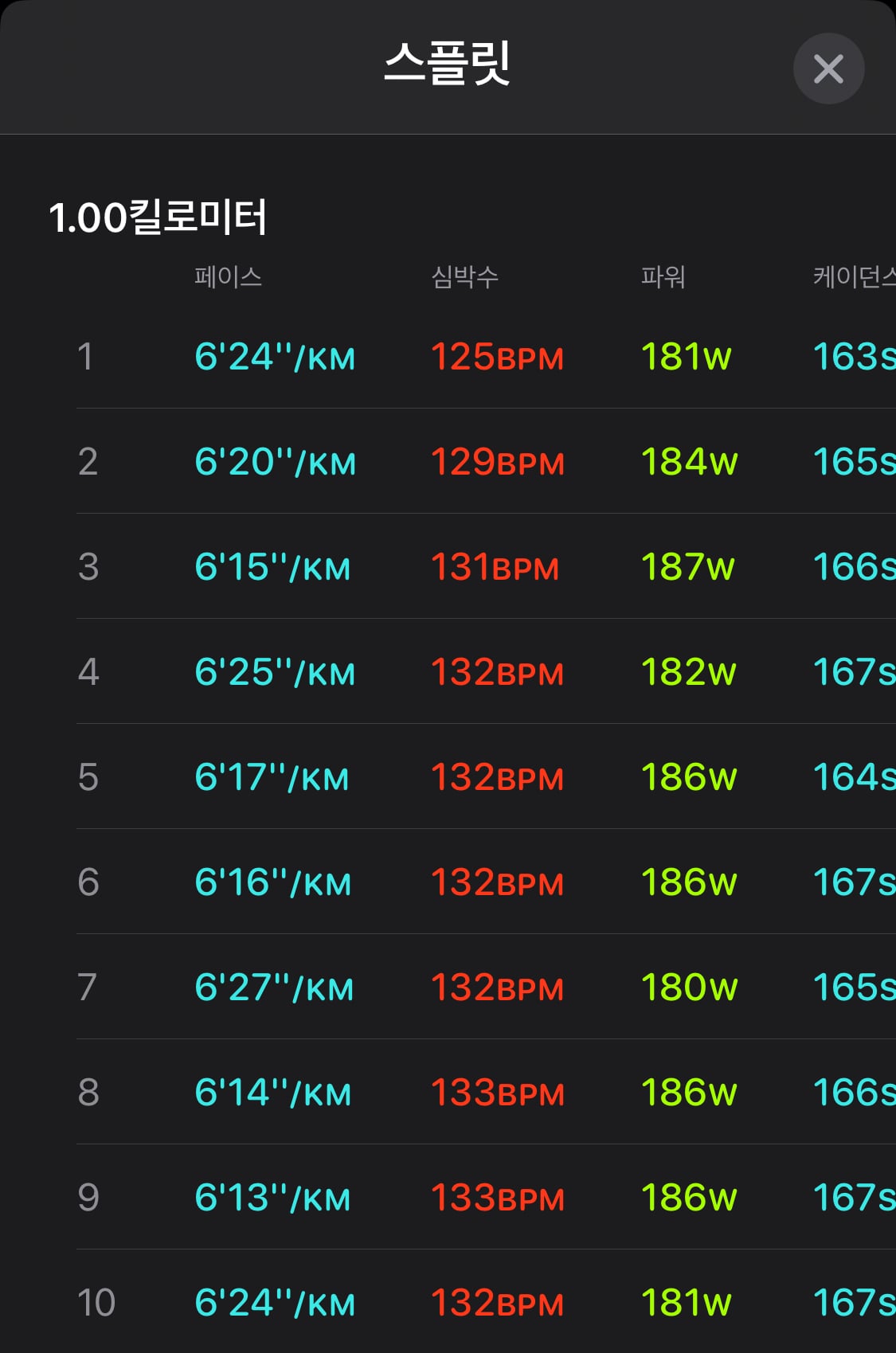Image resolution: width=896 pixels, height=1353 pixels.
Task: Tap split row number 2
Action: [x=88, y=462]
